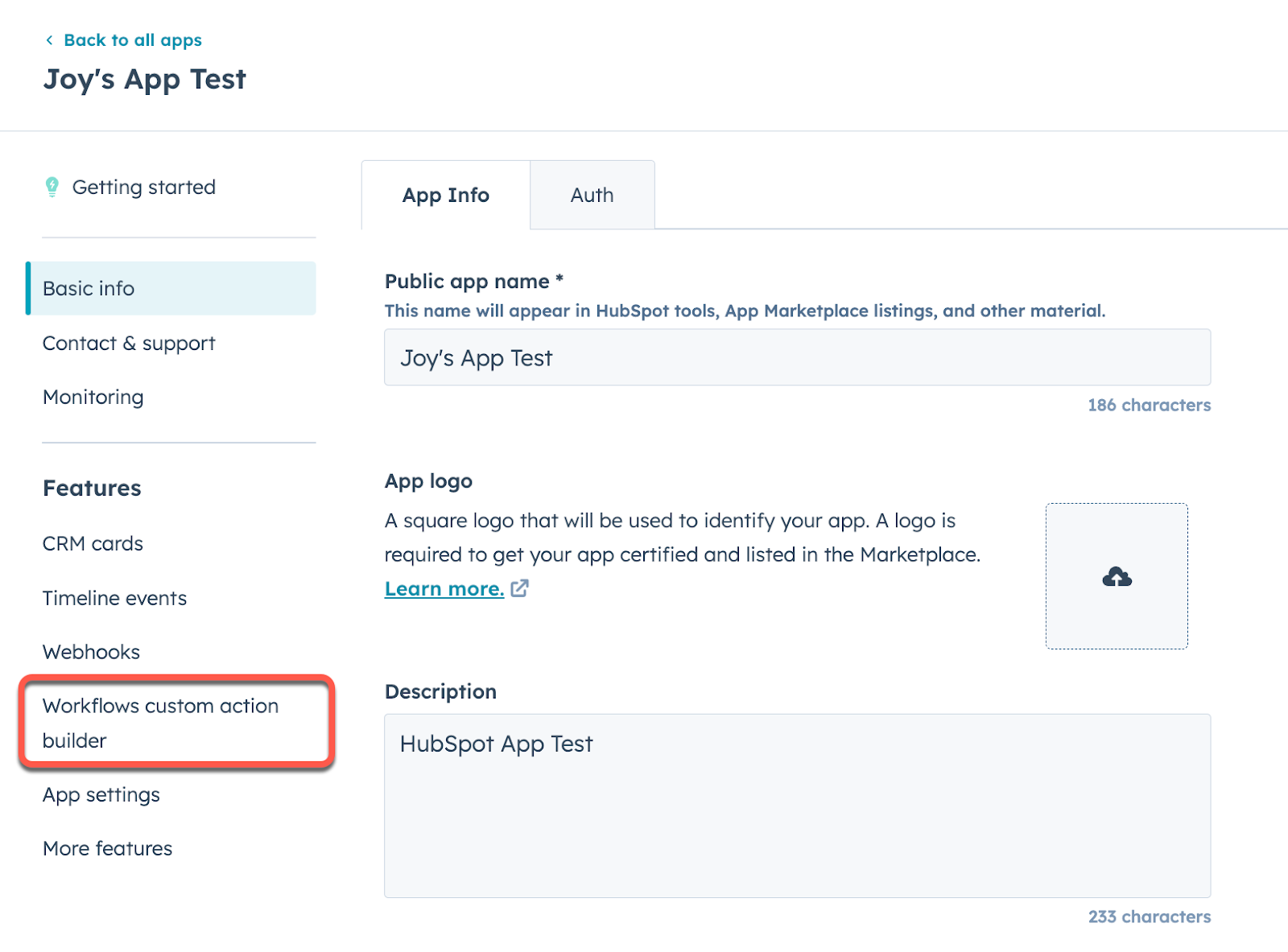Open More features in sidebar
Image resolution: width=1288 pixels, height=952 pixels.
(108, 848)
